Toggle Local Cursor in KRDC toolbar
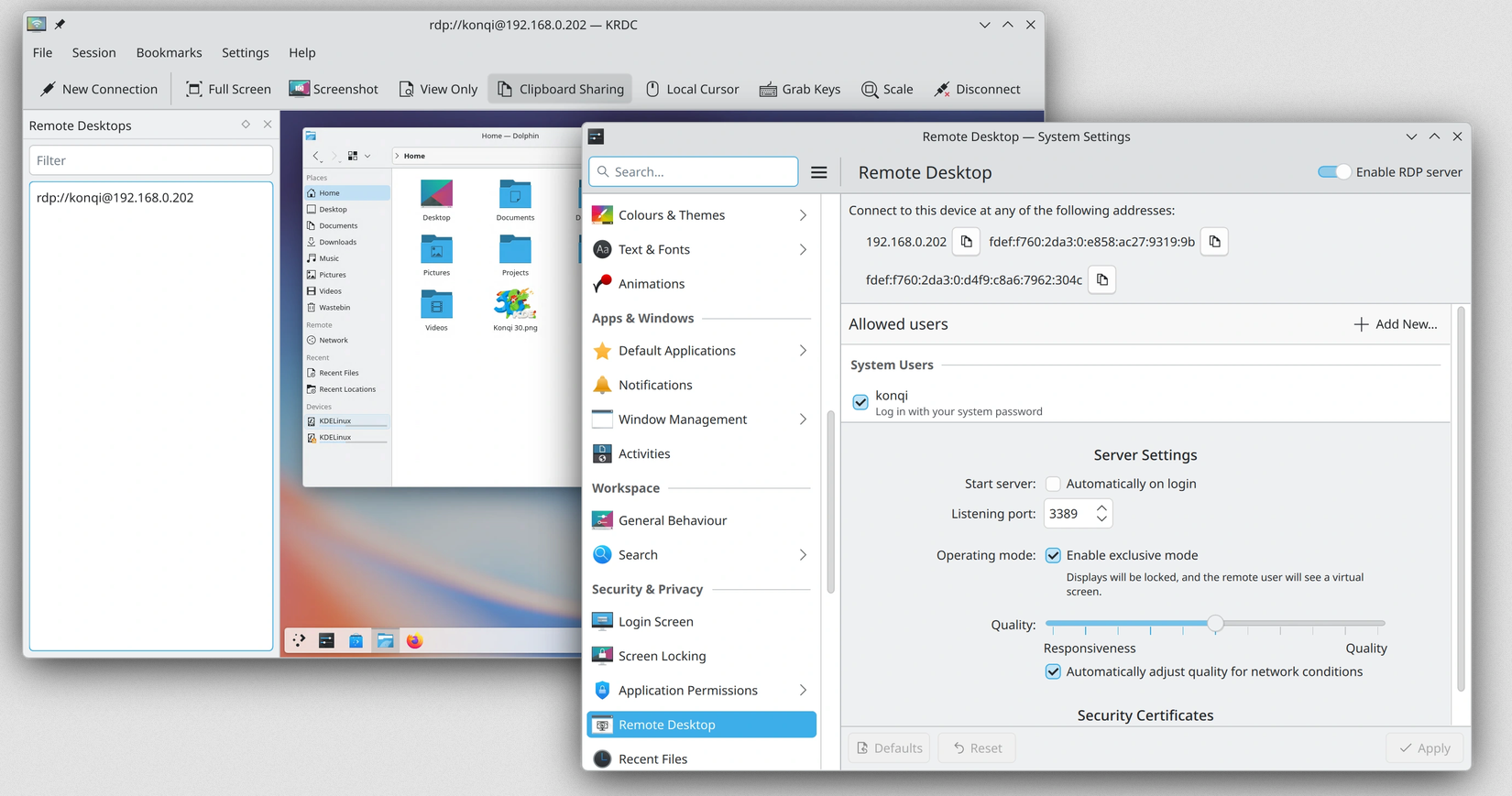This screenshot has width=1512, height=796. coord(692,89)
